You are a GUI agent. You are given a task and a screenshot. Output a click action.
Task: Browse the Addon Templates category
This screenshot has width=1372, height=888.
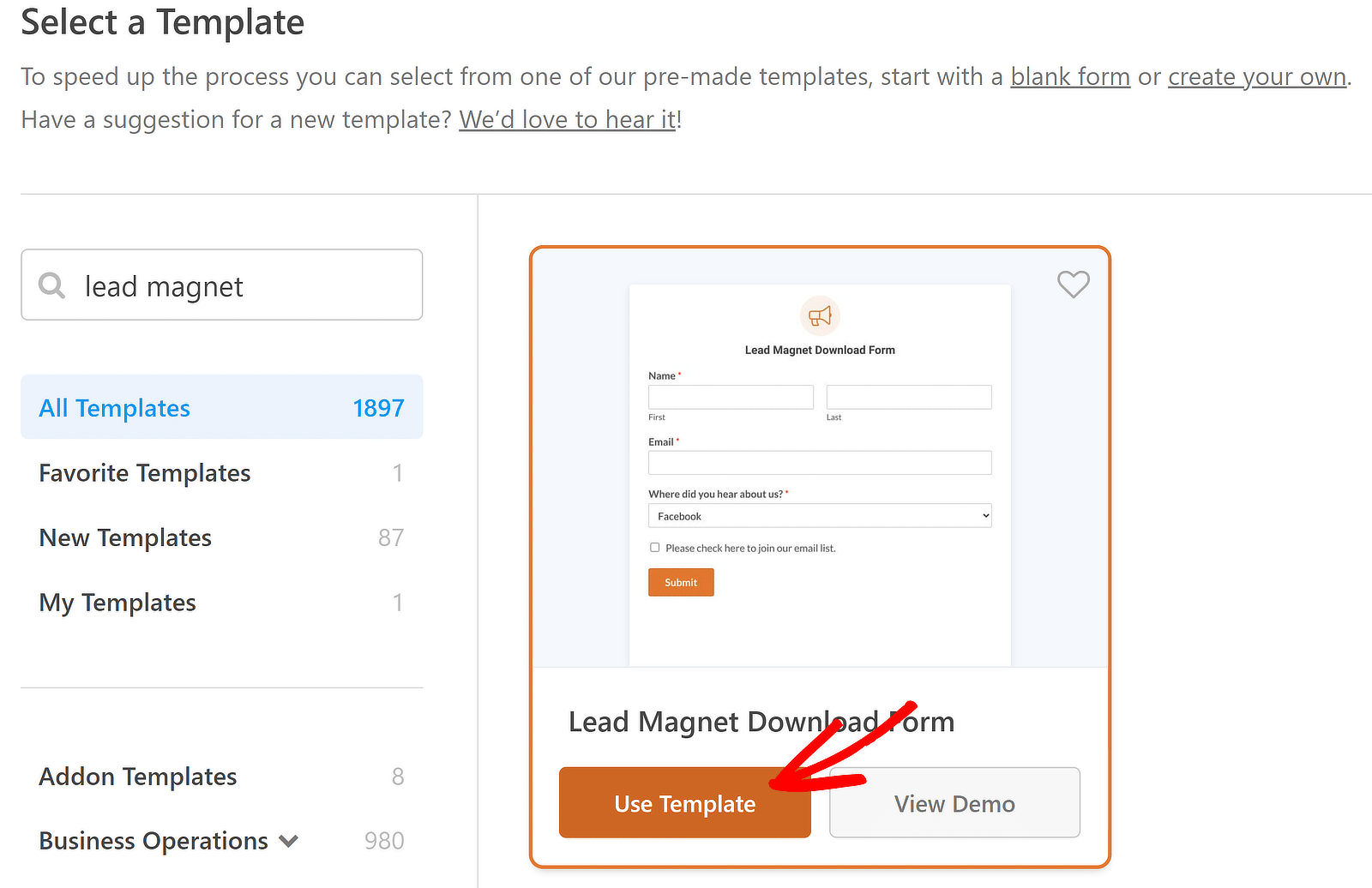137,777
